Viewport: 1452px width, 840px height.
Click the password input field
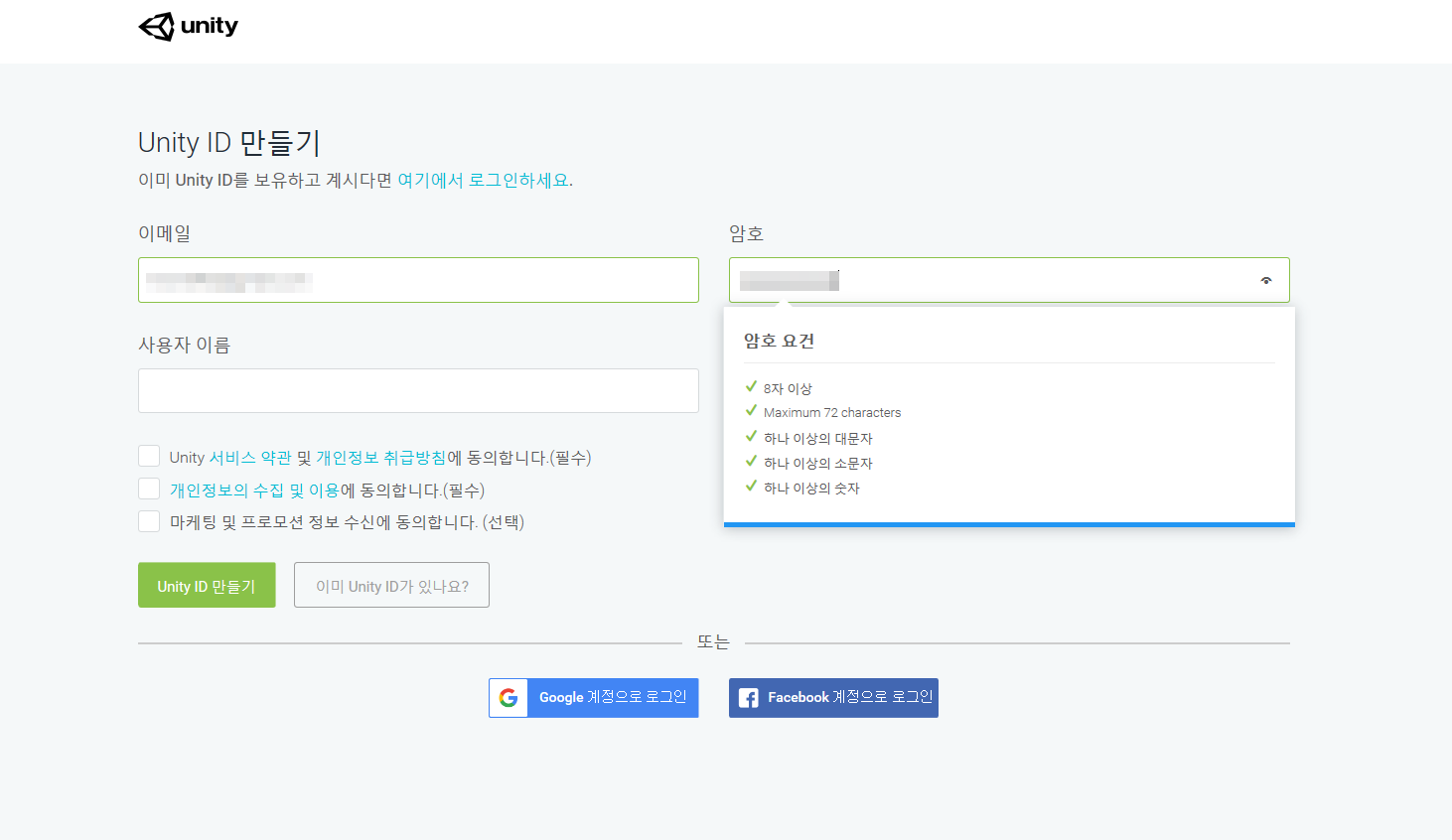(x=1009, y=280)
